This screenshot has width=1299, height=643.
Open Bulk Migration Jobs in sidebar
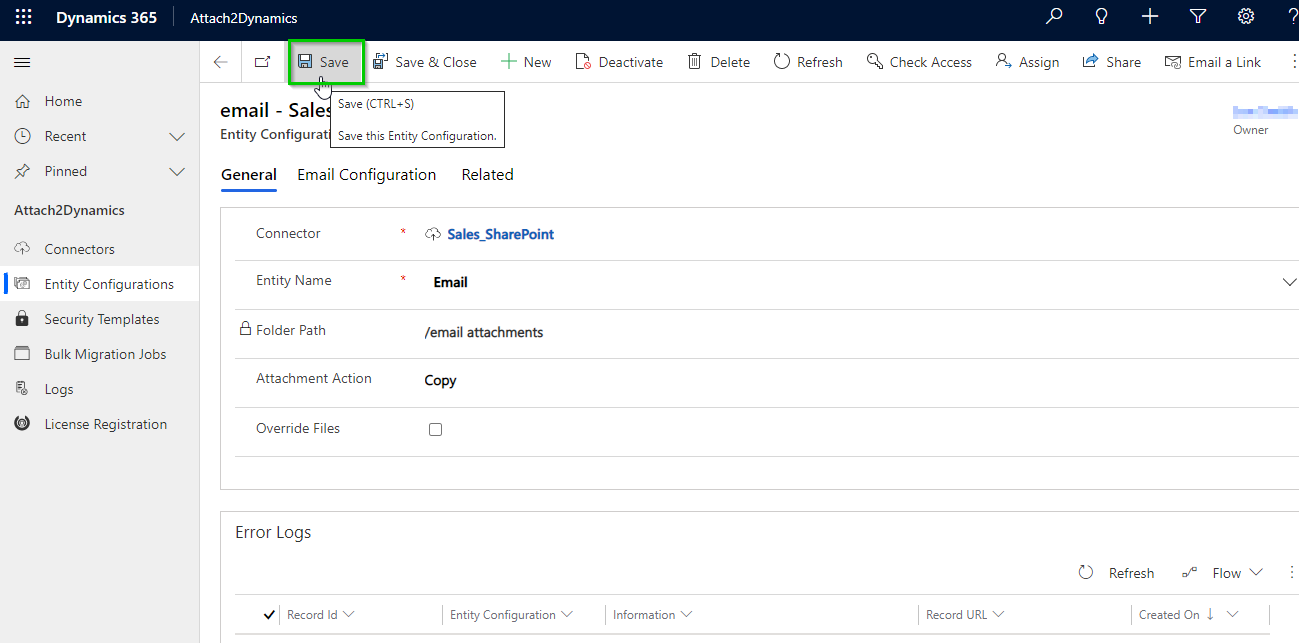point(105,354)
